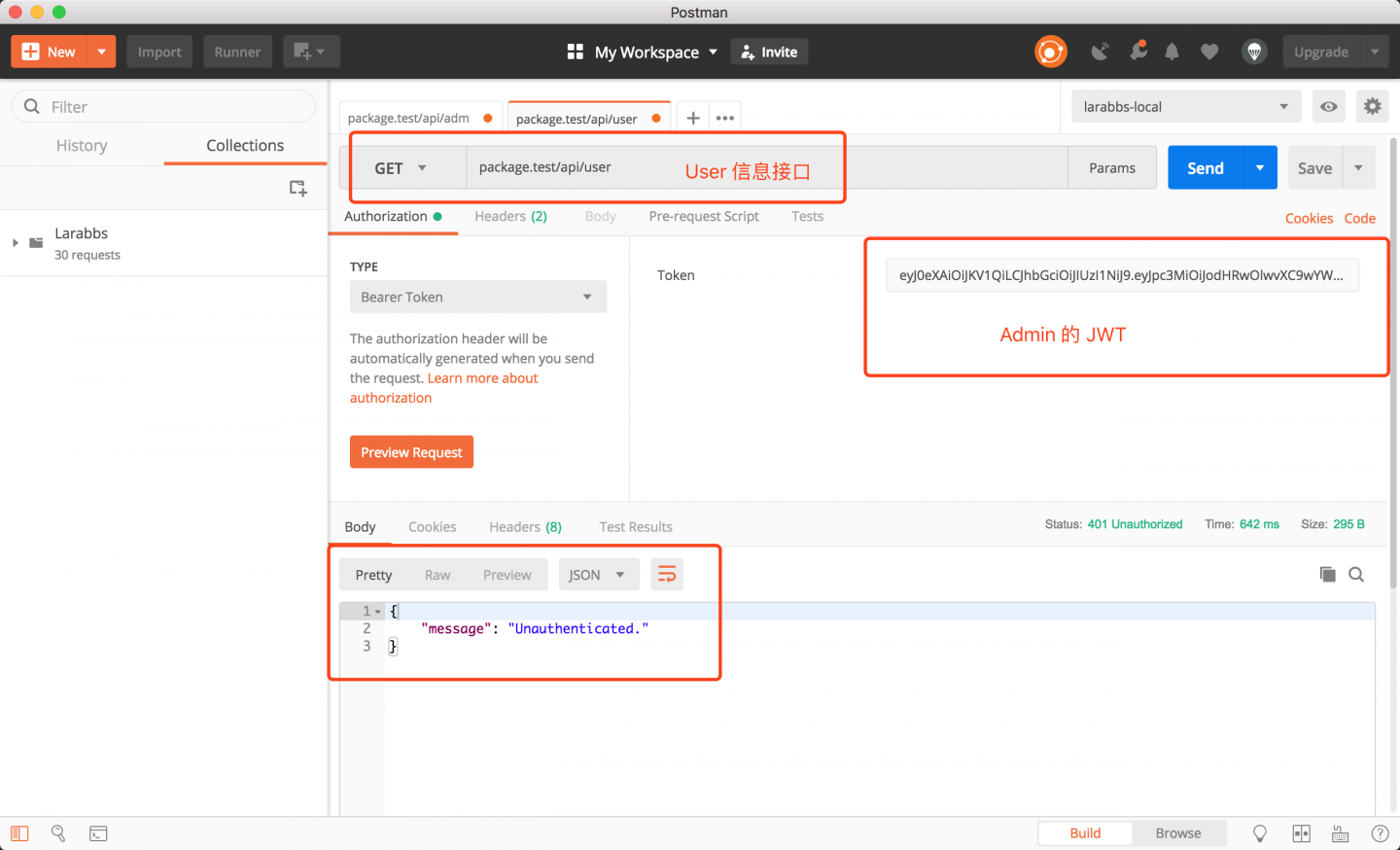The width and height of the screenshot is (1400, 850).
Task: Open the tab options ellipsis menu
Action: [x=725, y=118]
